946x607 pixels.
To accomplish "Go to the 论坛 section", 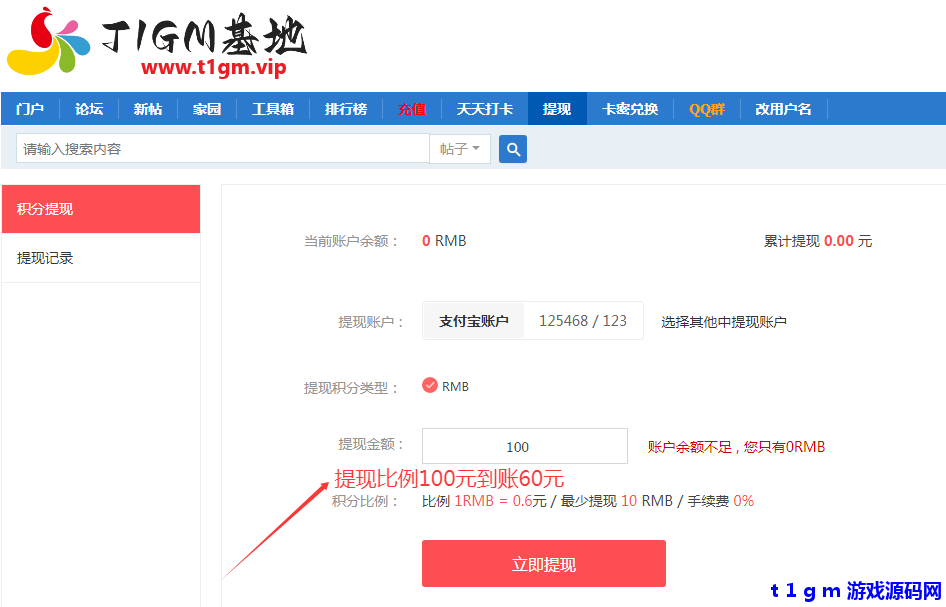I will 88,108.
